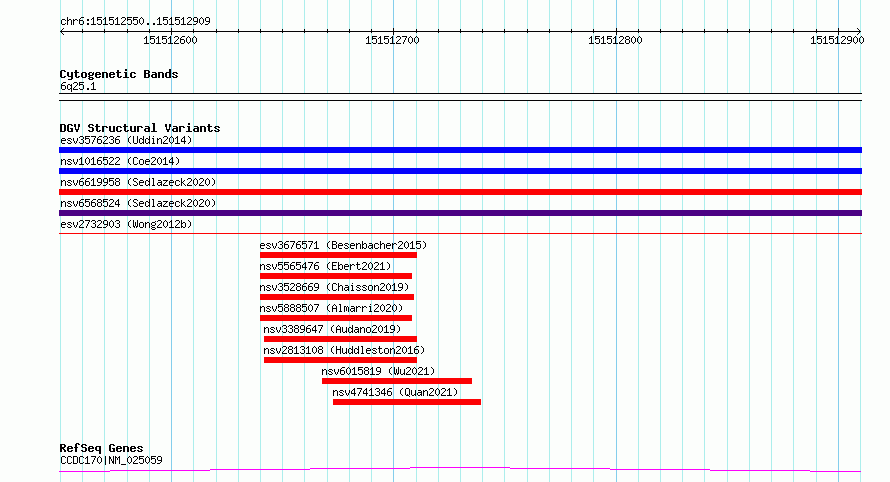Image resolution: width=890 pixels, height=482 pixels.
Task: Select the purple nsv6568524 (Sedlazeck2020) bar
Action: [x=460, y=213]
